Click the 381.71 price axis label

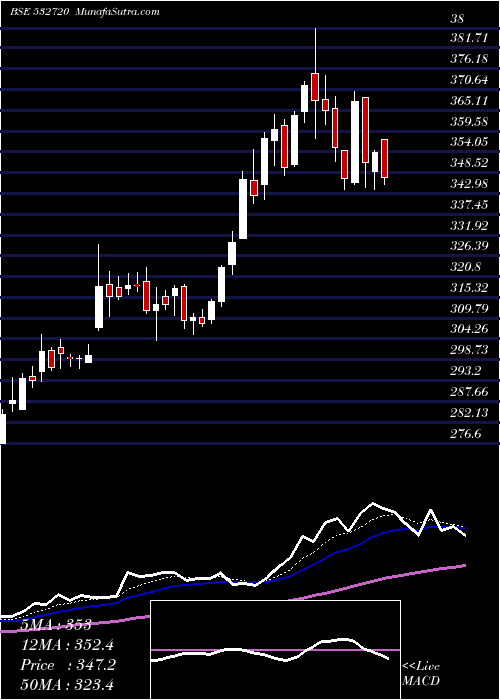[x=469, y=38]
